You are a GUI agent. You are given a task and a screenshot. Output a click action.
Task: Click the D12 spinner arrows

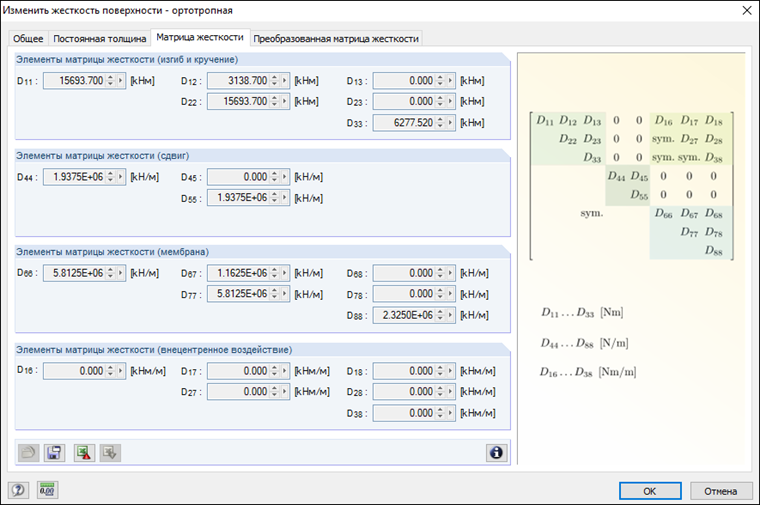[274, 80]
